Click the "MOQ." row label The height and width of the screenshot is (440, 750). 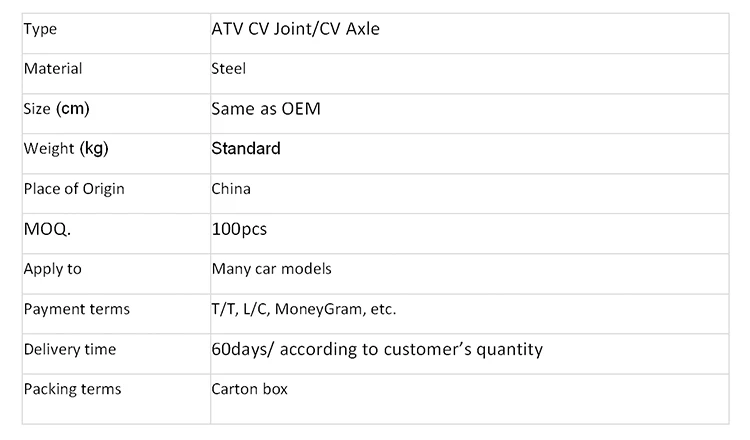coord(48,229)
